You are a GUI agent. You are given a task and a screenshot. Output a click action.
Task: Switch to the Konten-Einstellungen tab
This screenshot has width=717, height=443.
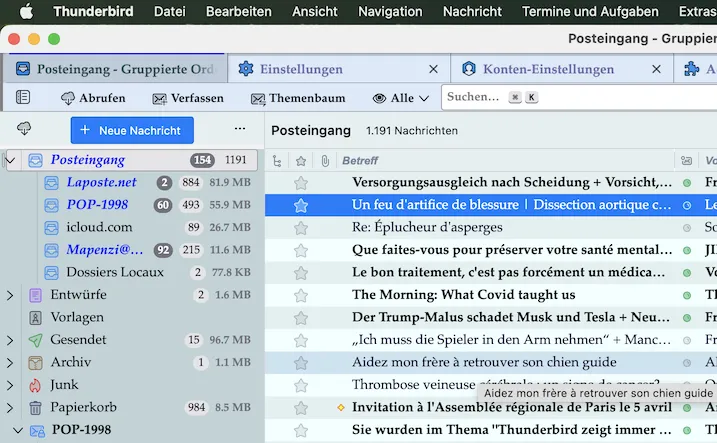(x=562, y=69)
